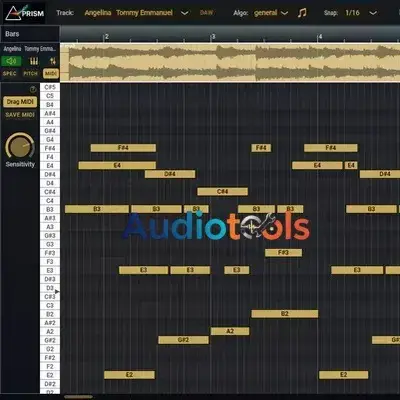Click the G3 piano key
This screenshot has height=400, width=400.
coord(50,244)
